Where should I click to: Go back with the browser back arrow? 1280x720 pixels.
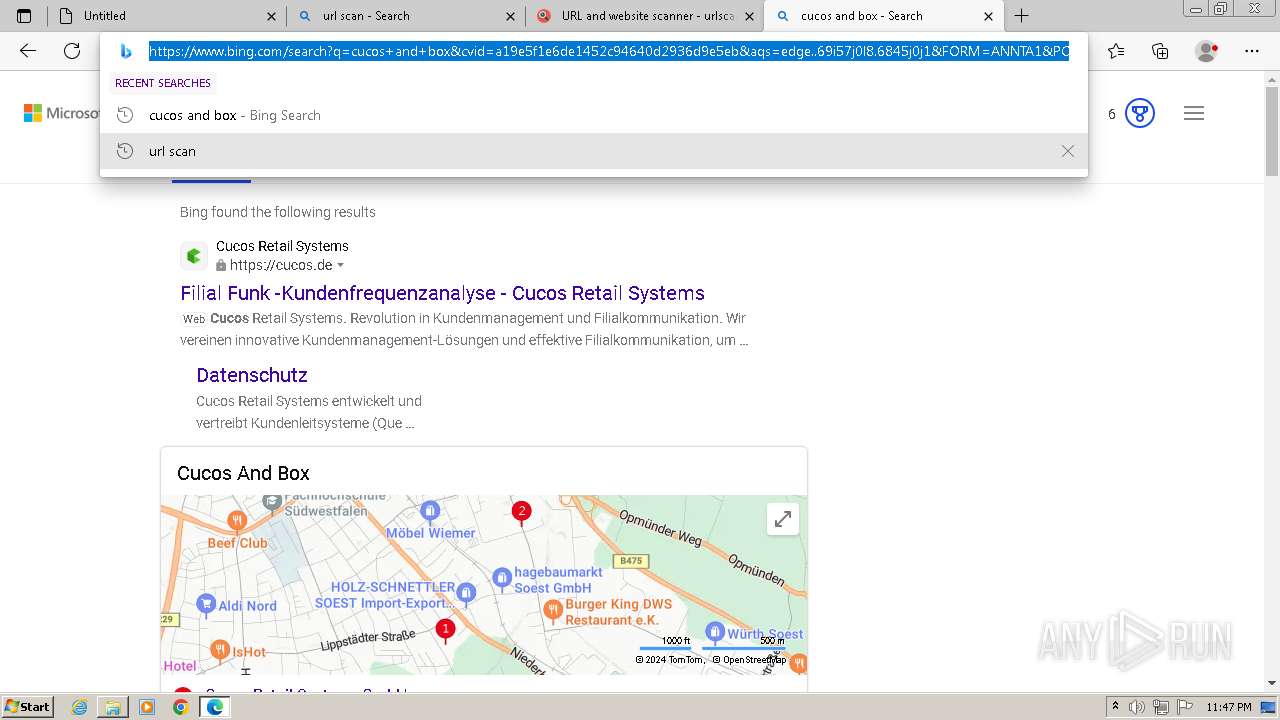28,51
